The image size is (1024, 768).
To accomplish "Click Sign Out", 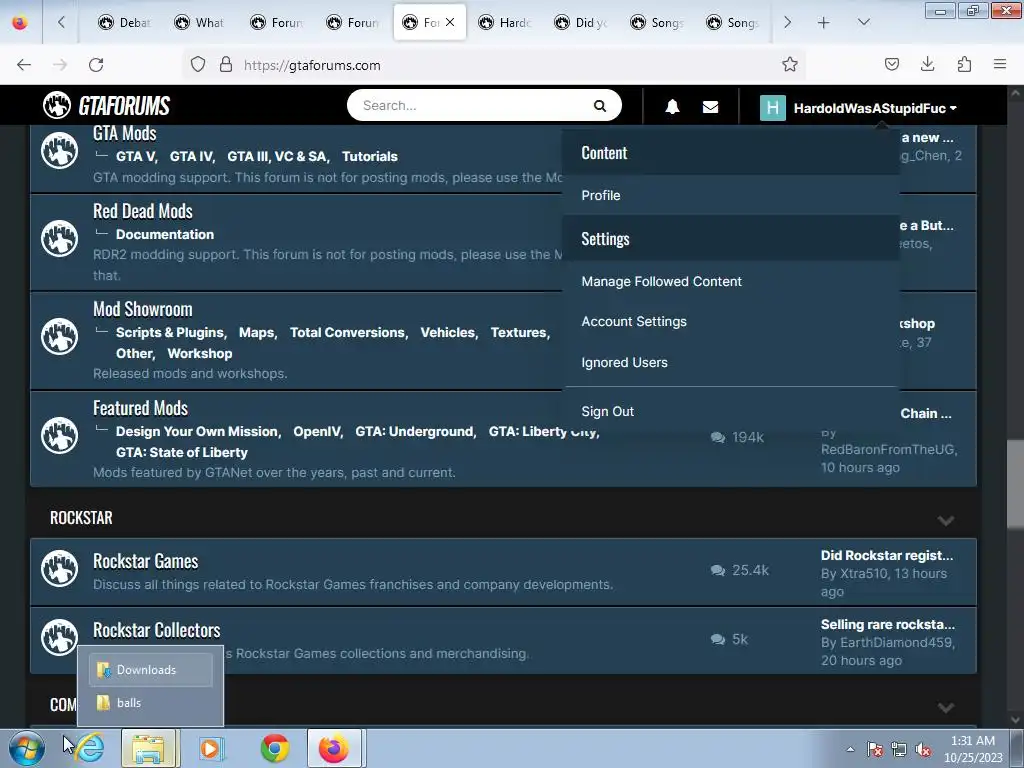I will tap(607, 411).
